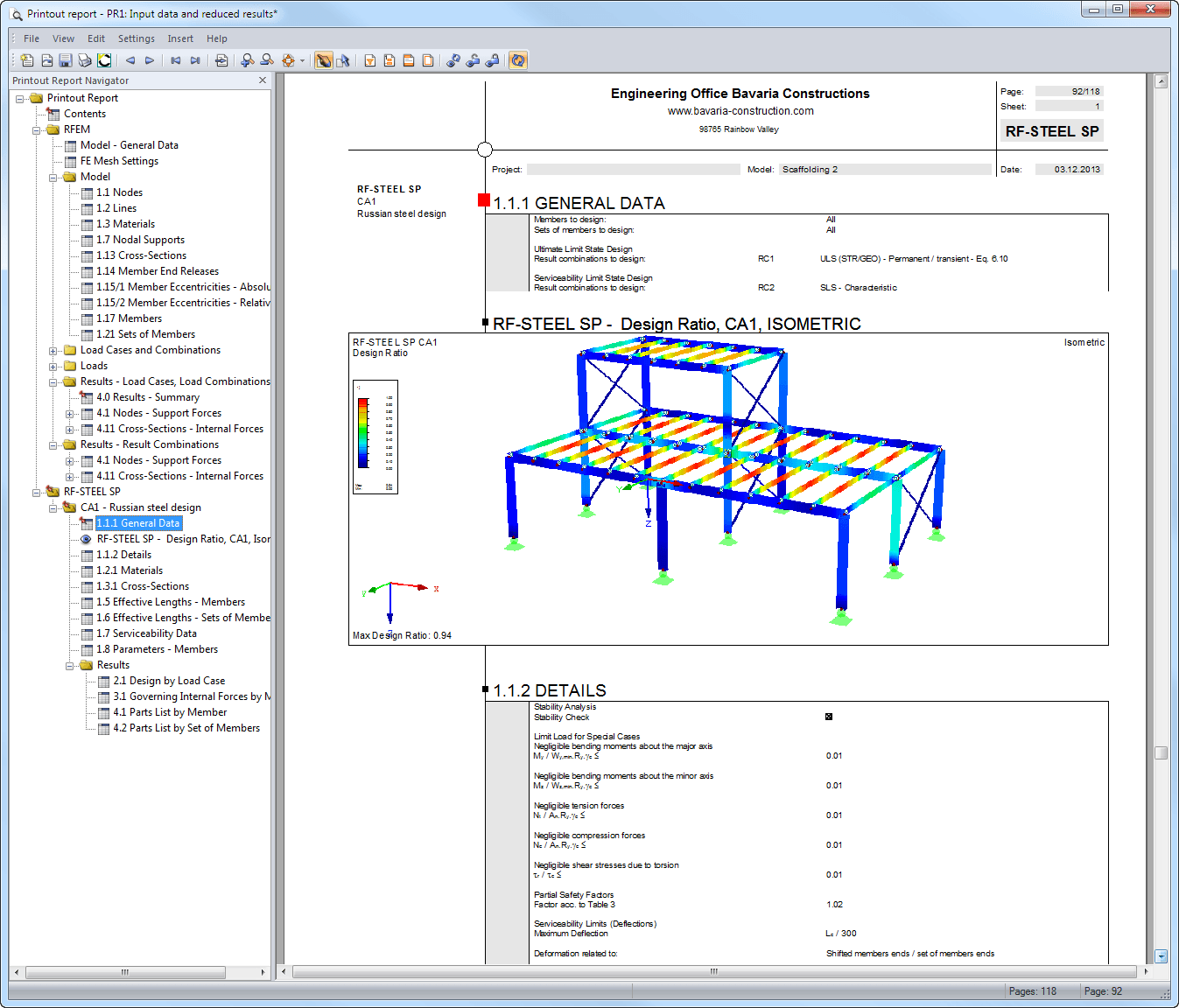
Task: Click the second blue link chain icon
Action: [x=473, y=60]
